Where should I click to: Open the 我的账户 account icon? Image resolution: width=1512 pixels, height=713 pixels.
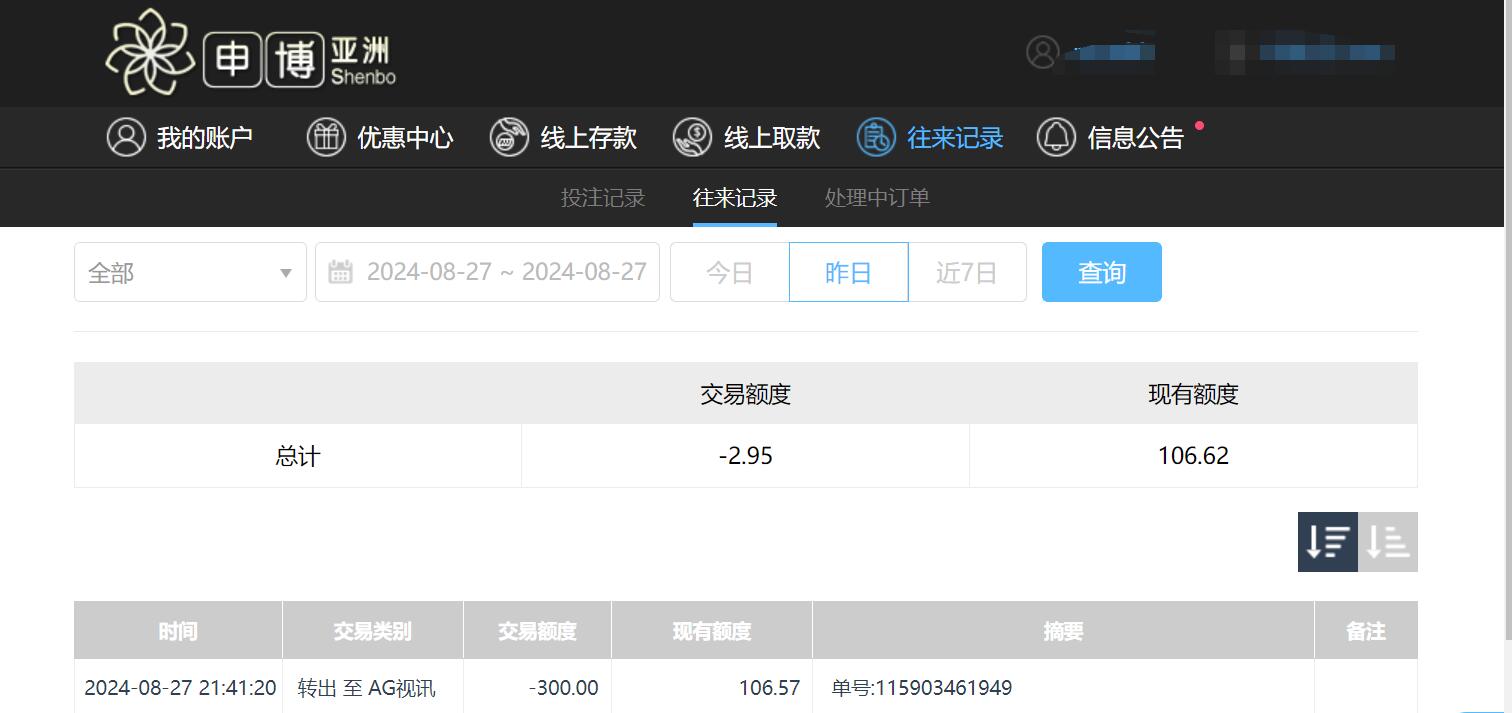pyautogui.click(x=125, y=137)
